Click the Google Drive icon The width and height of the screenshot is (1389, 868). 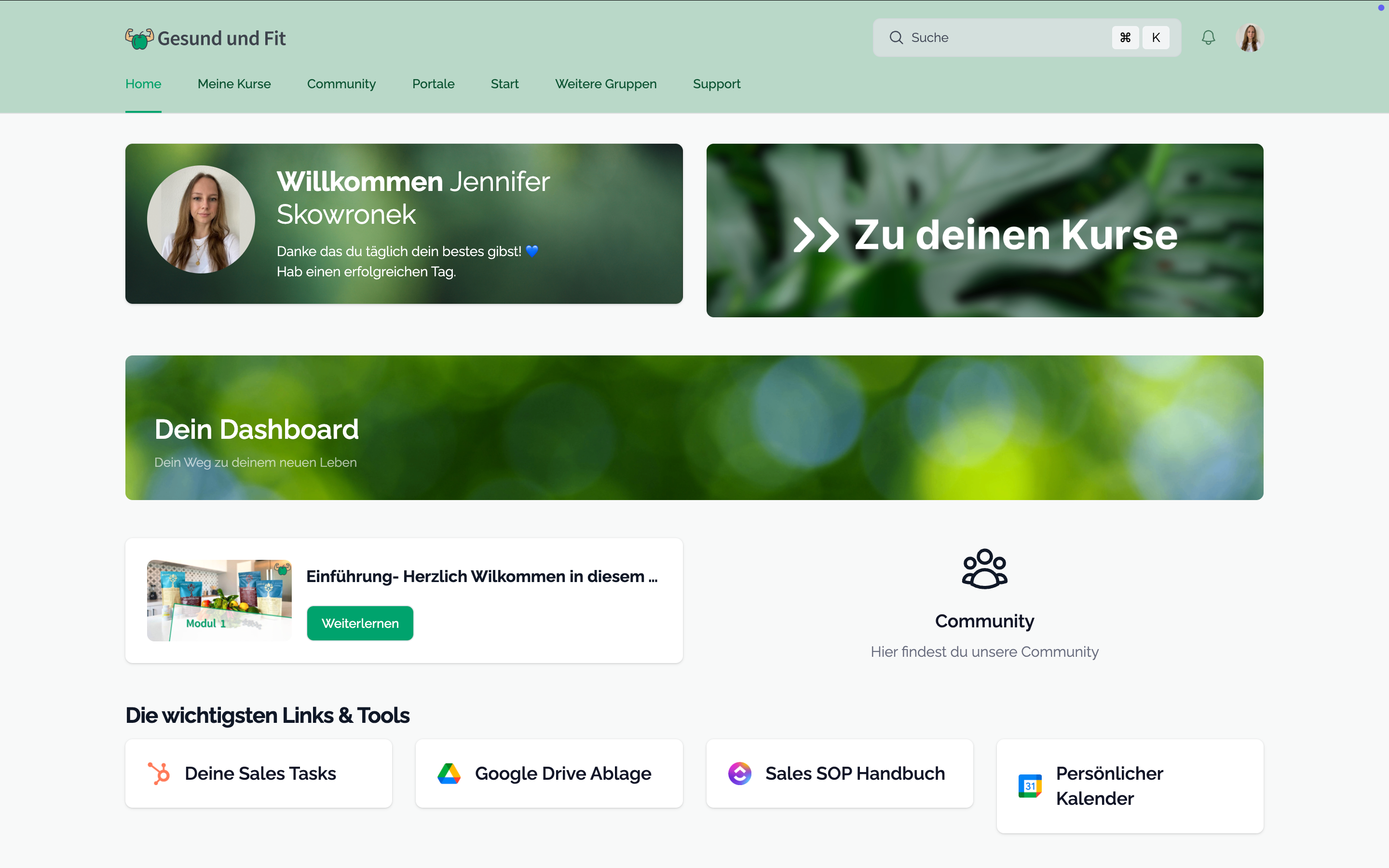tap(449, 773)
